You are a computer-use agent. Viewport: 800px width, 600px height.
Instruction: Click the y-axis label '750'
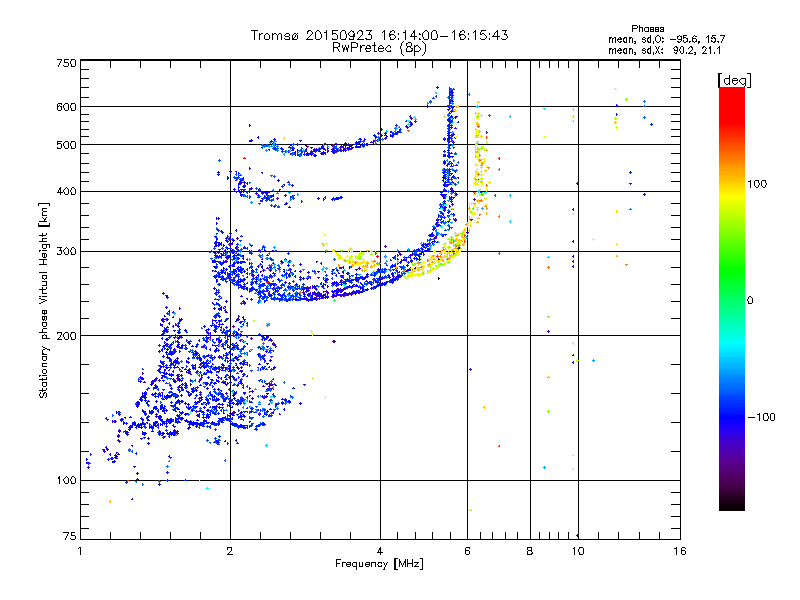pos(66,63)
